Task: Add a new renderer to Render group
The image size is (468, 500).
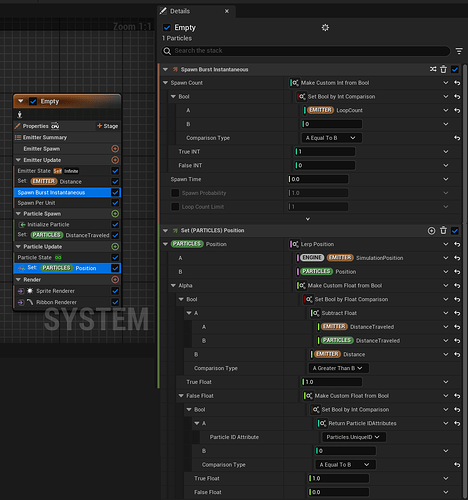Action: point(115,280)
